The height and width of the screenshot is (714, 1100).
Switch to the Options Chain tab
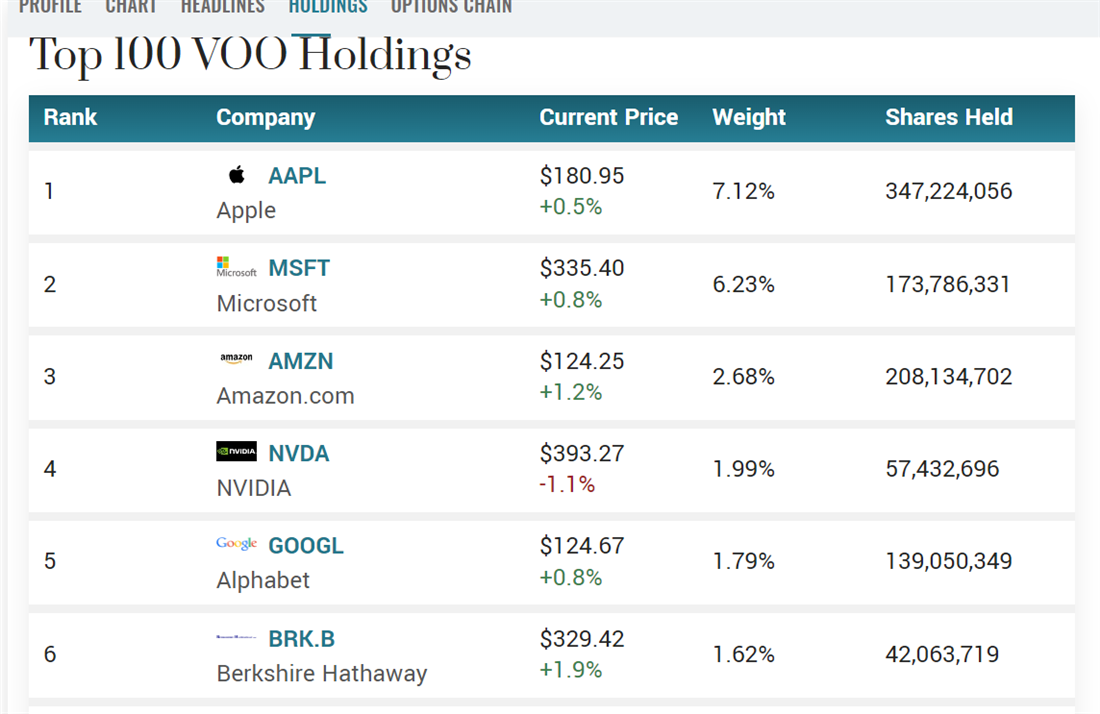(x=451, y=7)
